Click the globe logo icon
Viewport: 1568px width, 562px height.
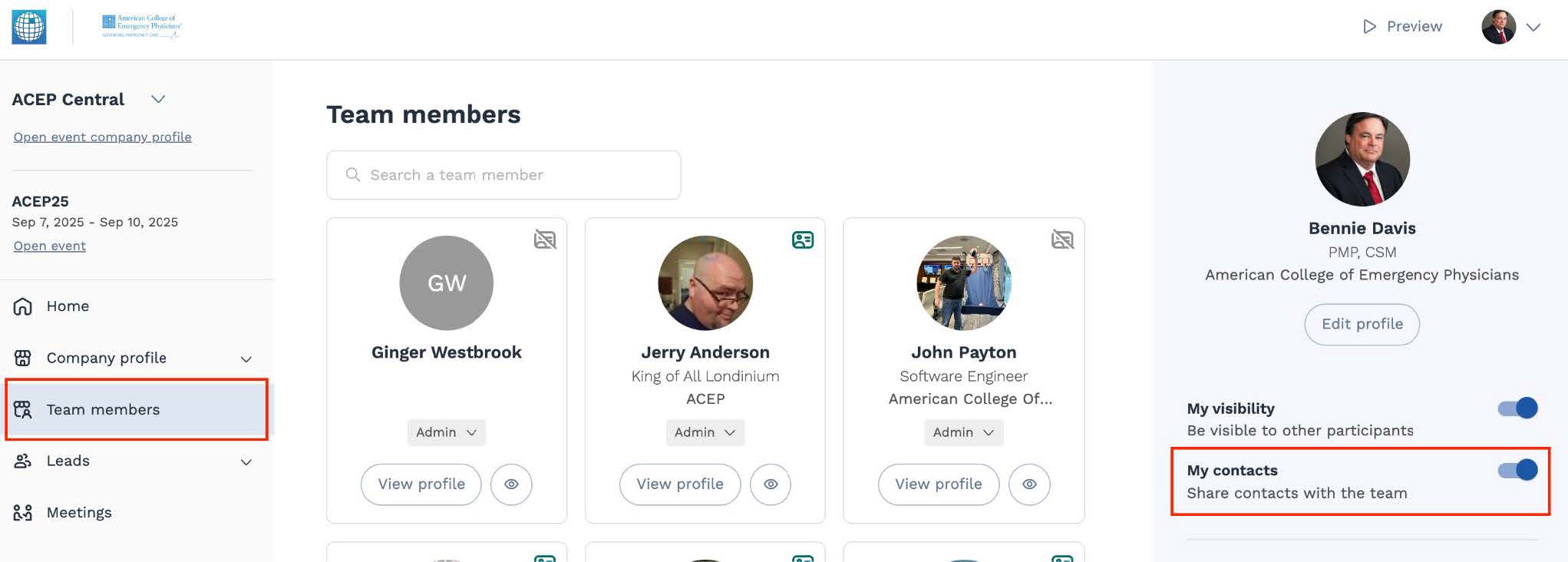(29, 27)
